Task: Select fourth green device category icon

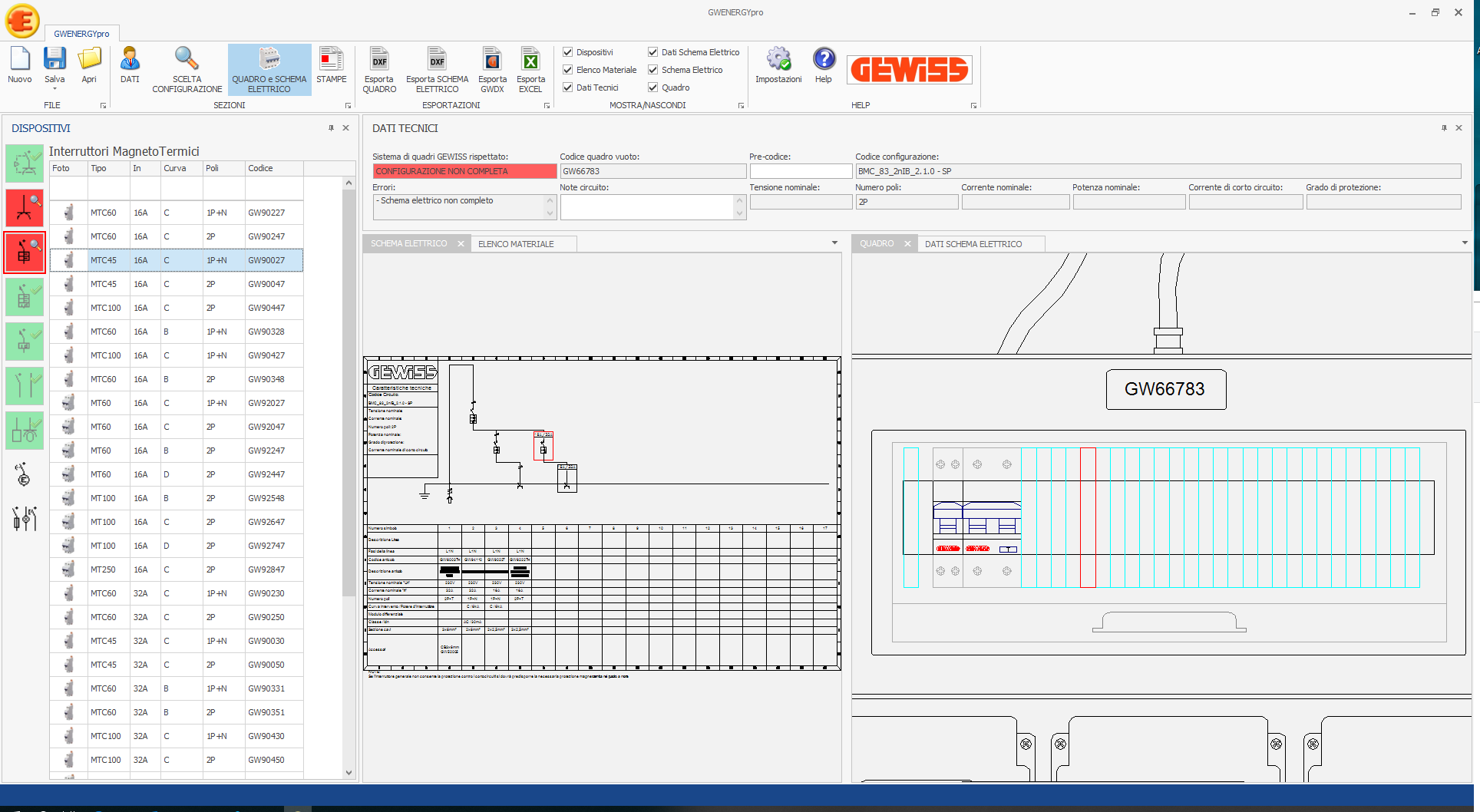Action: (25, 297)
